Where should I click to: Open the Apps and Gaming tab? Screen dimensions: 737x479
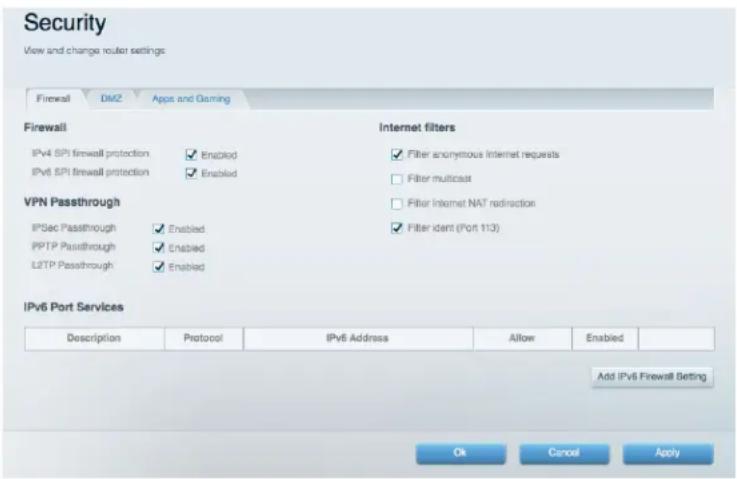click(x=191, y=99)
